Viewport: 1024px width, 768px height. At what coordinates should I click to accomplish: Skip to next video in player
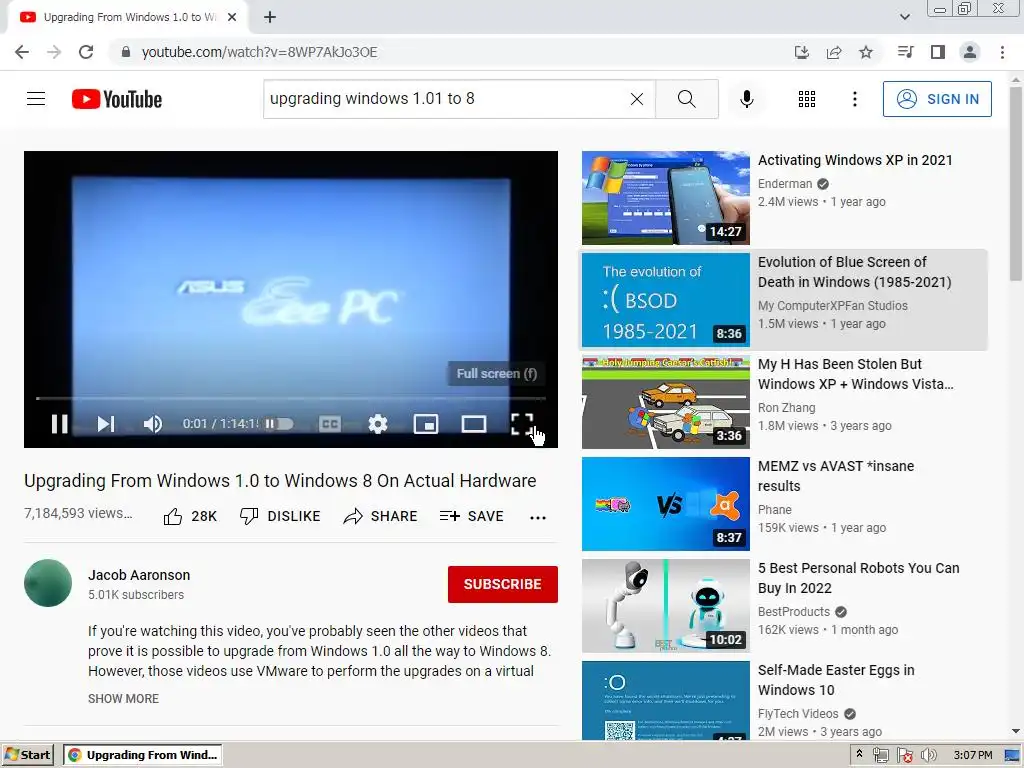point(106,424)
